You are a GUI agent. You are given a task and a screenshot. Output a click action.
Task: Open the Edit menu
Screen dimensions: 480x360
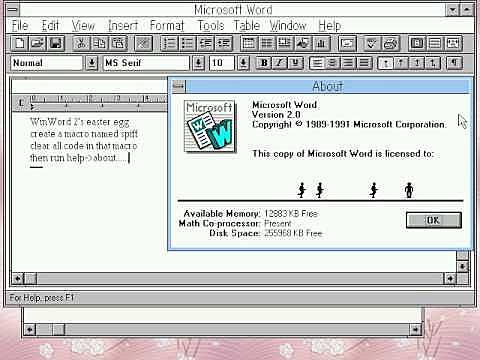[50, 26]
